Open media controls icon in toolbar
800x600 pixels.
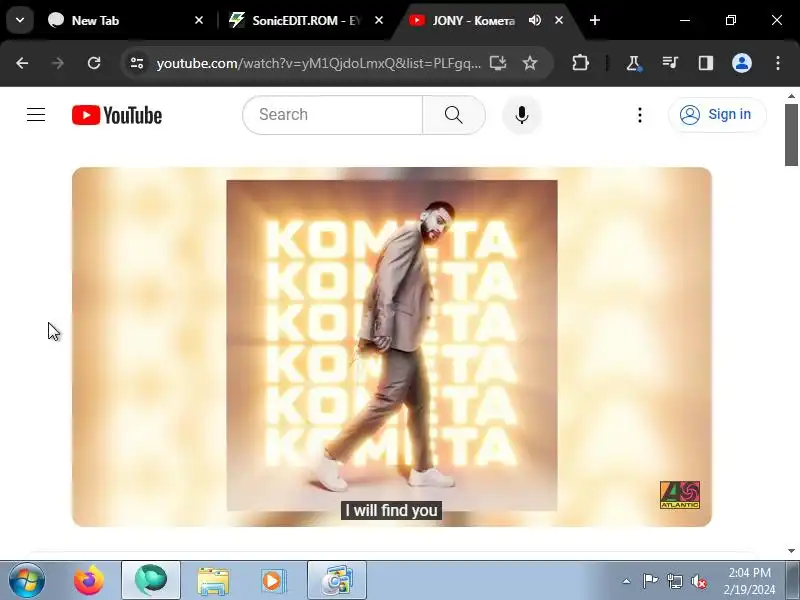(670, 63)
